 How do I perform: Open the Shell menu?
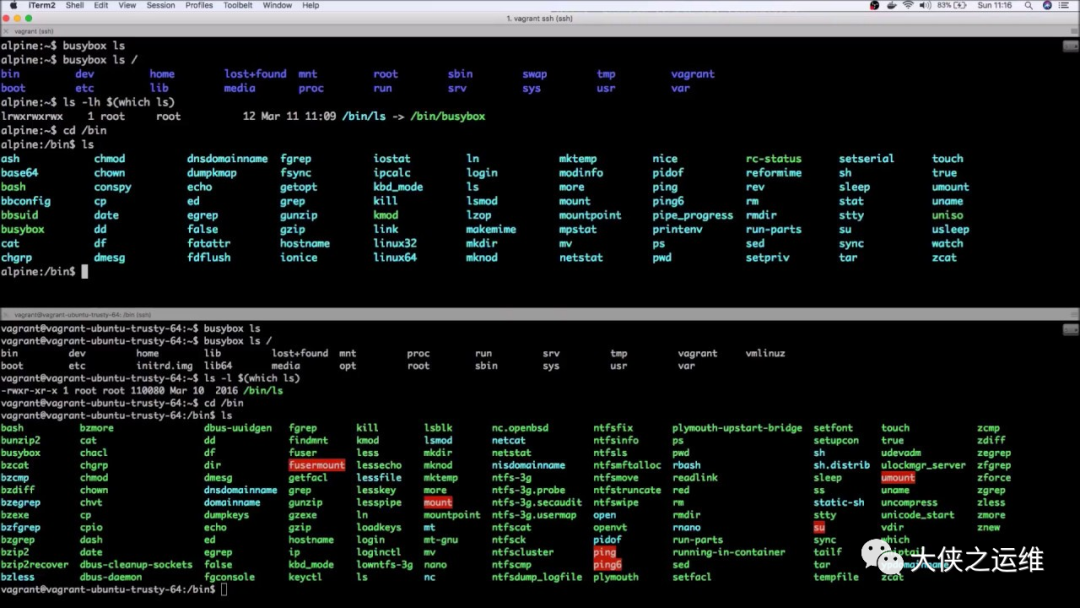(x=74, y=5)
